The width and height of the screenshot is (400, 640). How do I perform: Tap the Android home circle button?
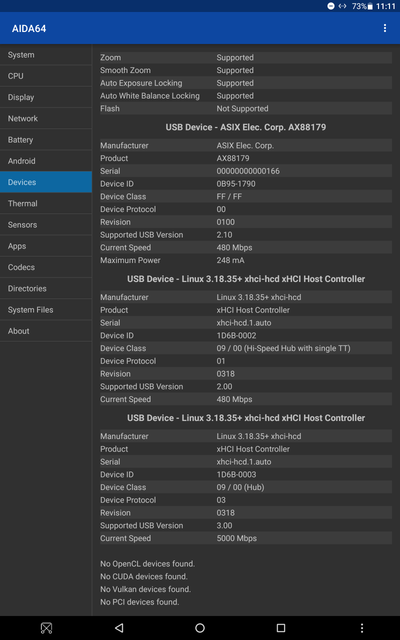tap(200, 628)
